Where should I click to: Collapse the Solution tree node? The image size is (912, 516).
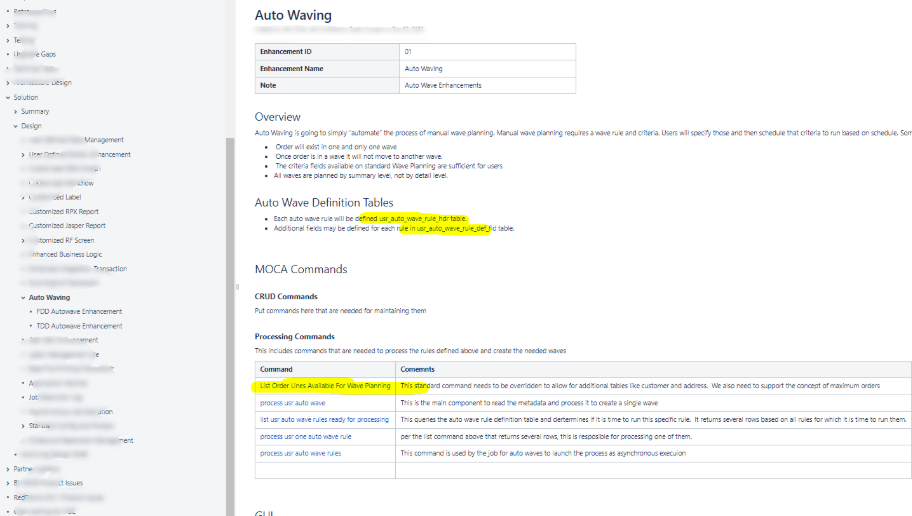coord(8,98)
